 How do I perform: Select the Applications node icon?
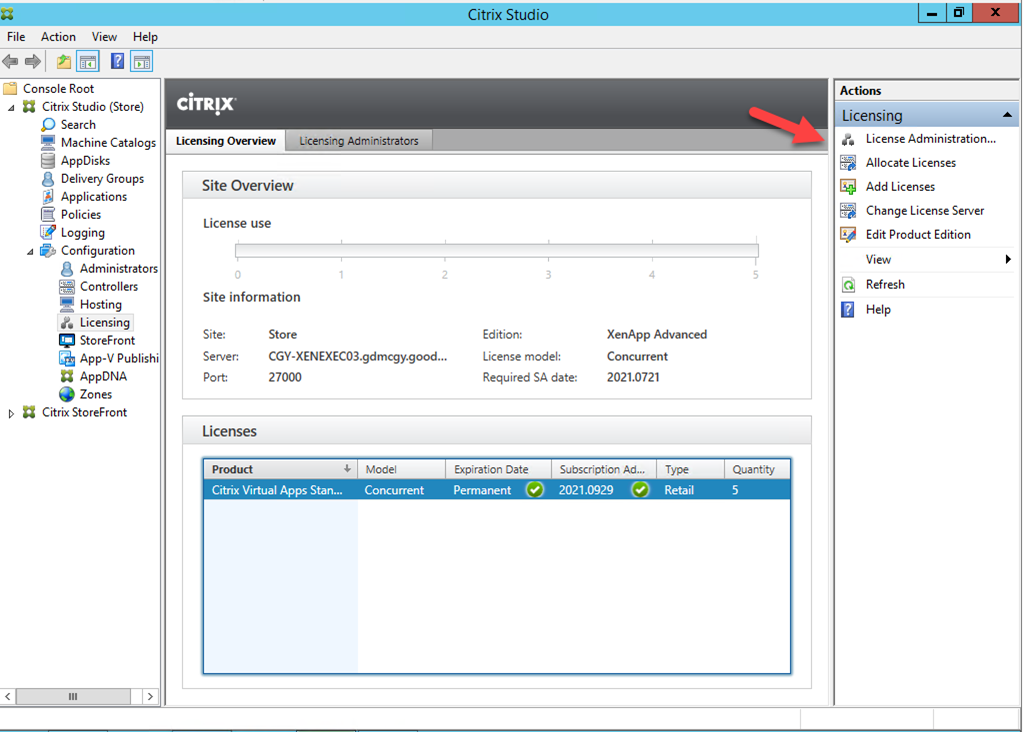[x=48, y=196]
